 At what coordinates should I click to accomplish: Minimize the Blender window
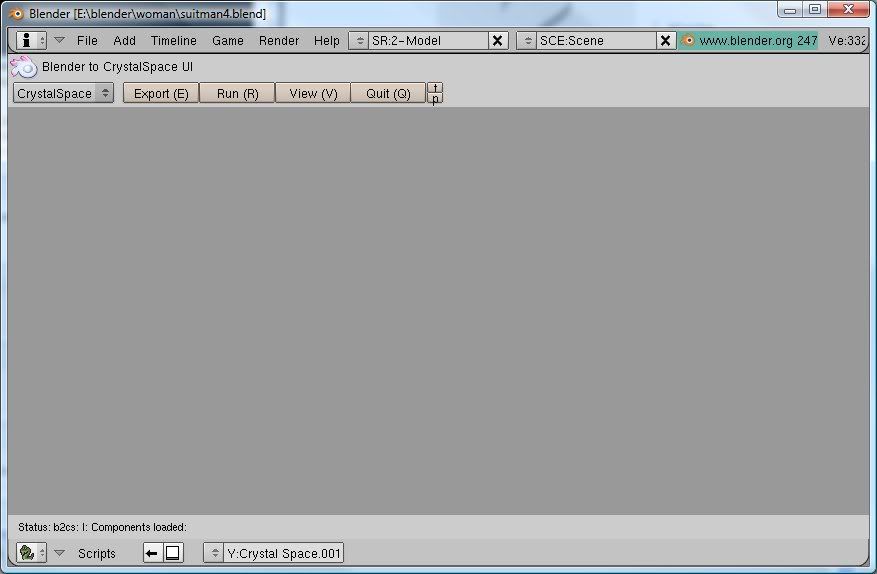[790, 10]
